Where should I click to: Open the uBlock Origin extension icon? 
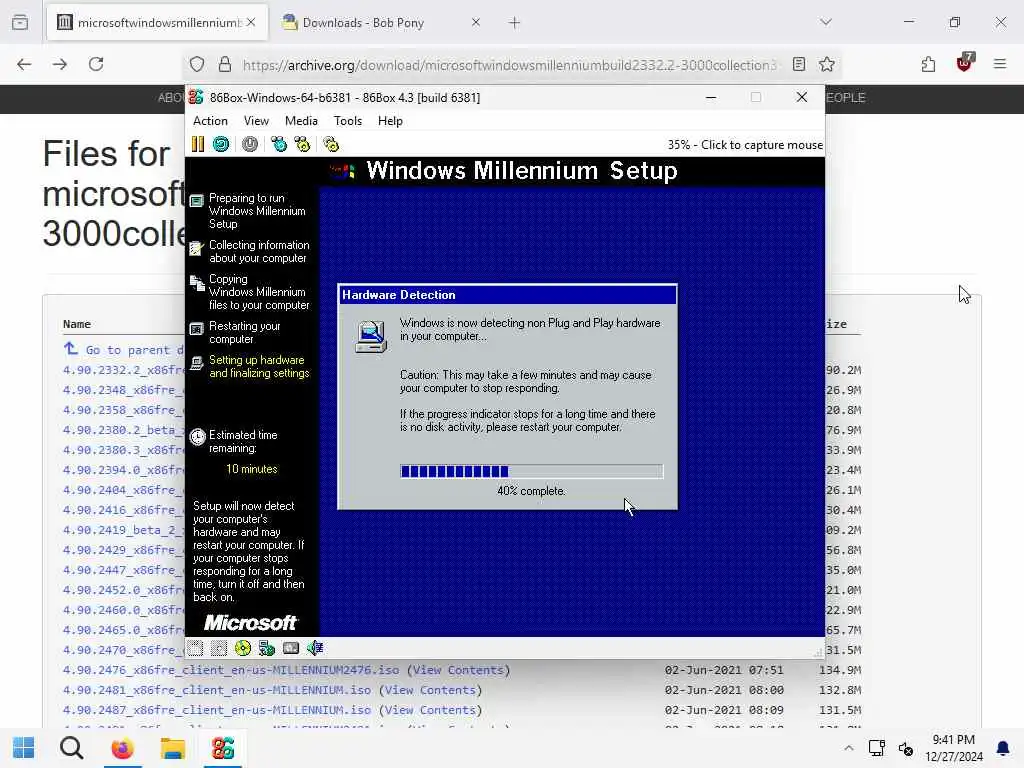[x=965, y=63]
